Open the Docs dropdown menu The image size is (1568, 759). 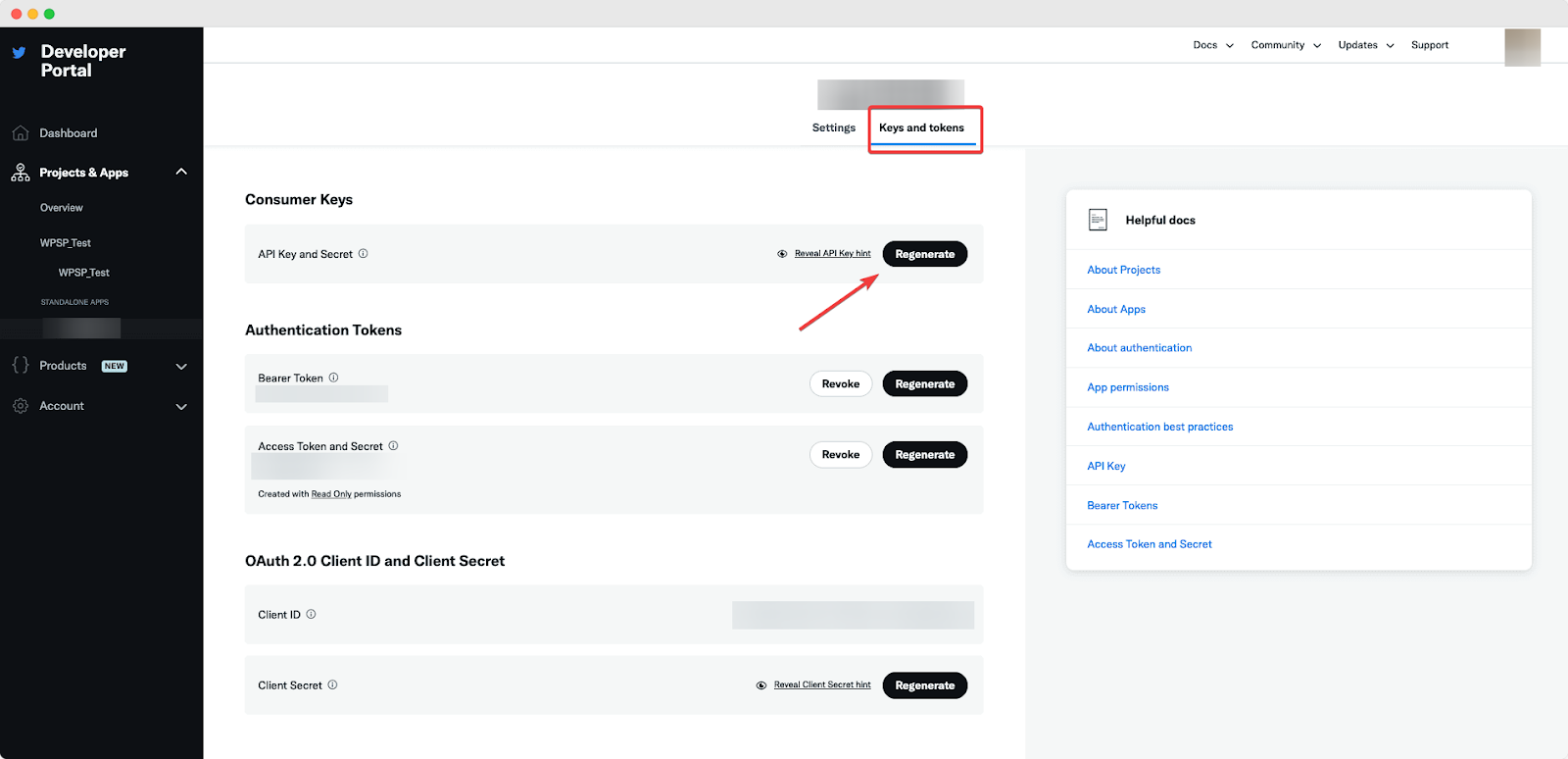click(1213, 45)
